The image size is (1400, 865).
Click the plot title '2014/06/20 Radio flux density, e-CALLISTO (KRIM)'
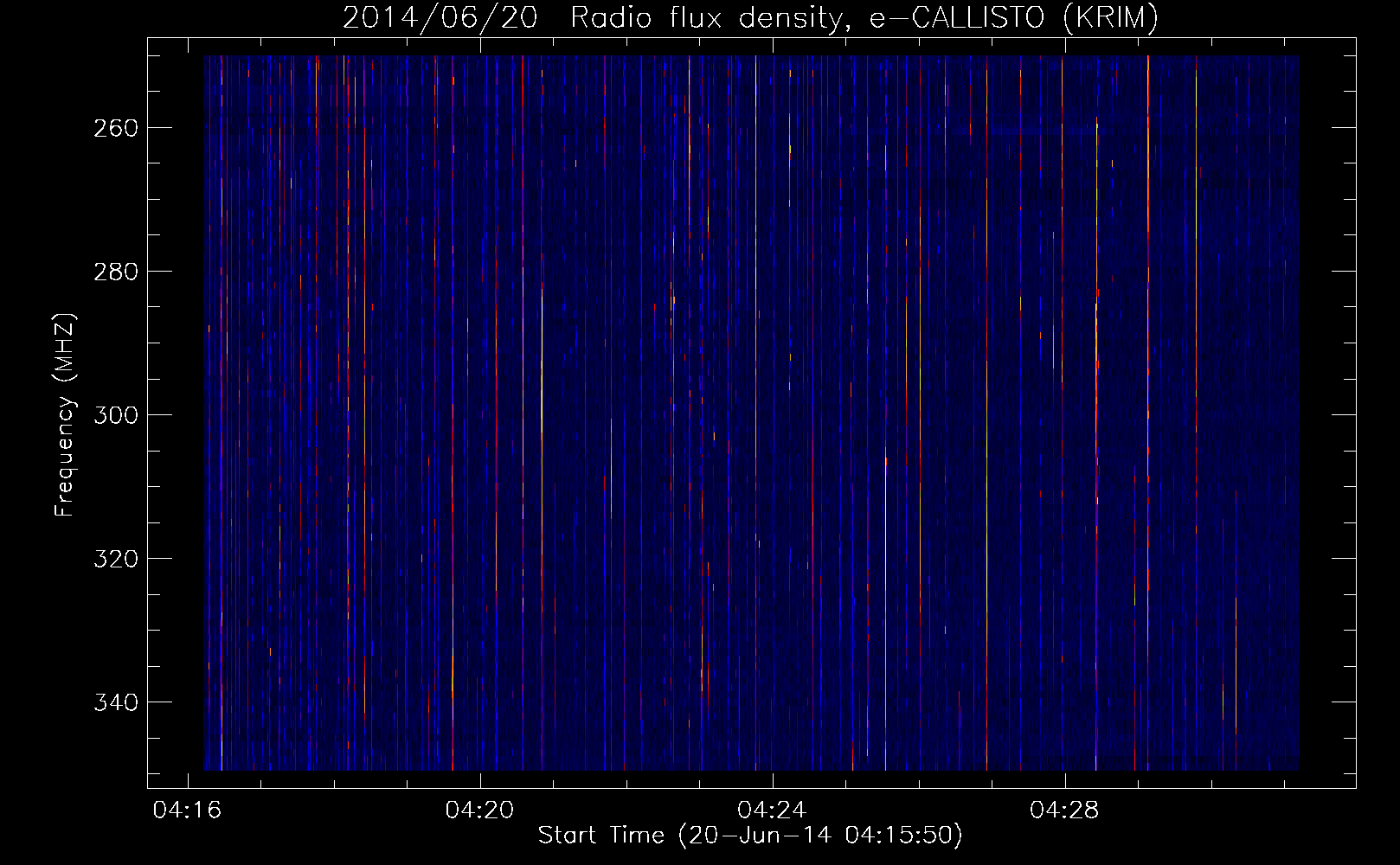click(x=750, y=17)
